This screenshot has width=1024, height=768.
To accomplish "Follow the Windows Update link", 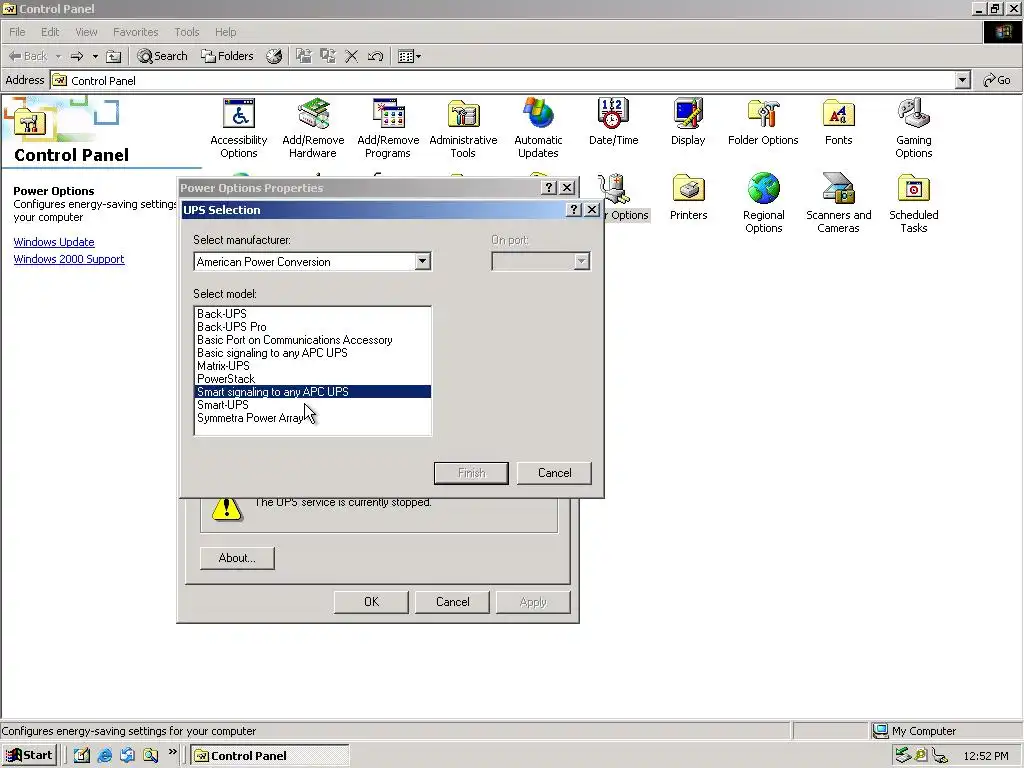I will click(x=54, y=242).
